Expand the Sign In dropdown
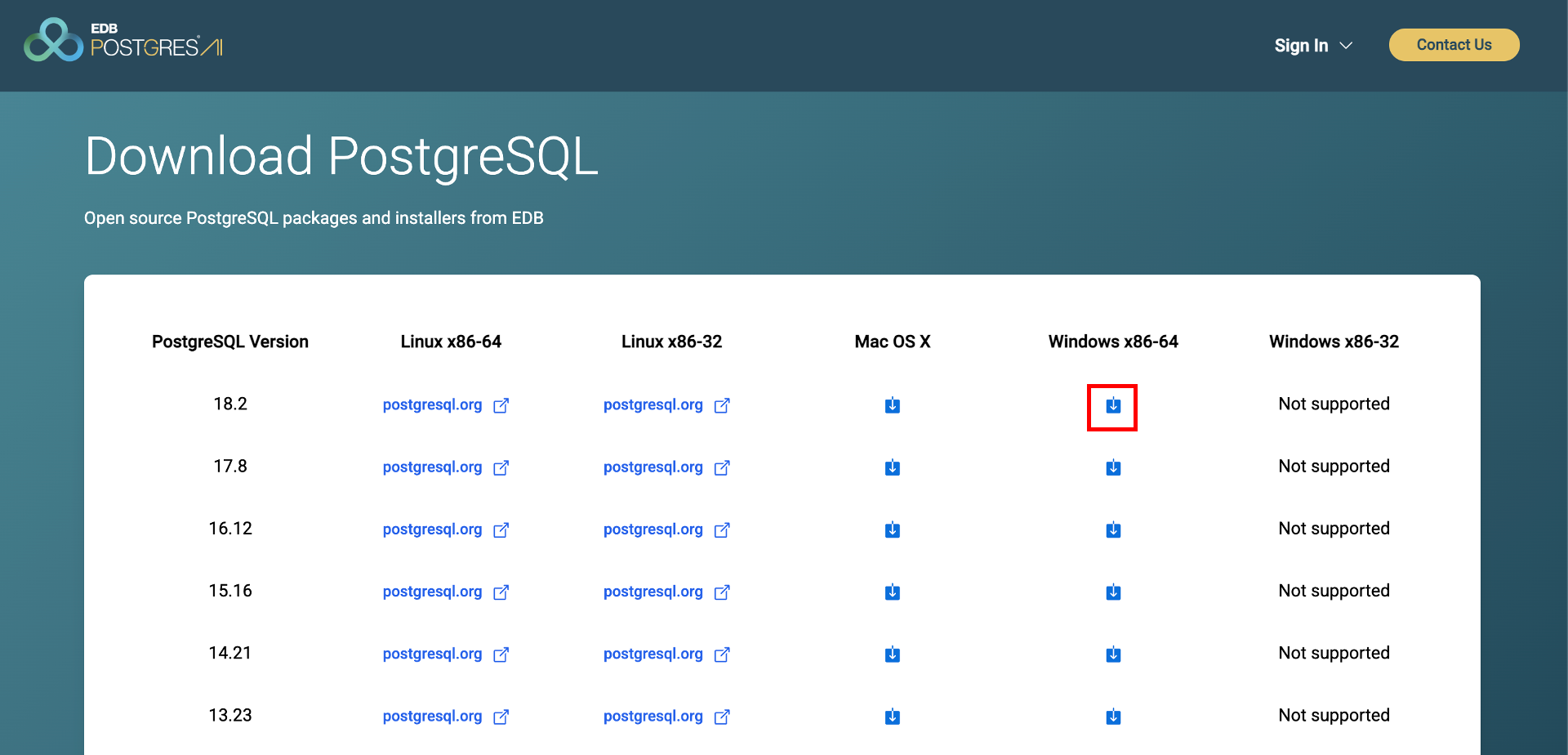Viewport: 1568px width, 755px height. (x=1313, y=46)
